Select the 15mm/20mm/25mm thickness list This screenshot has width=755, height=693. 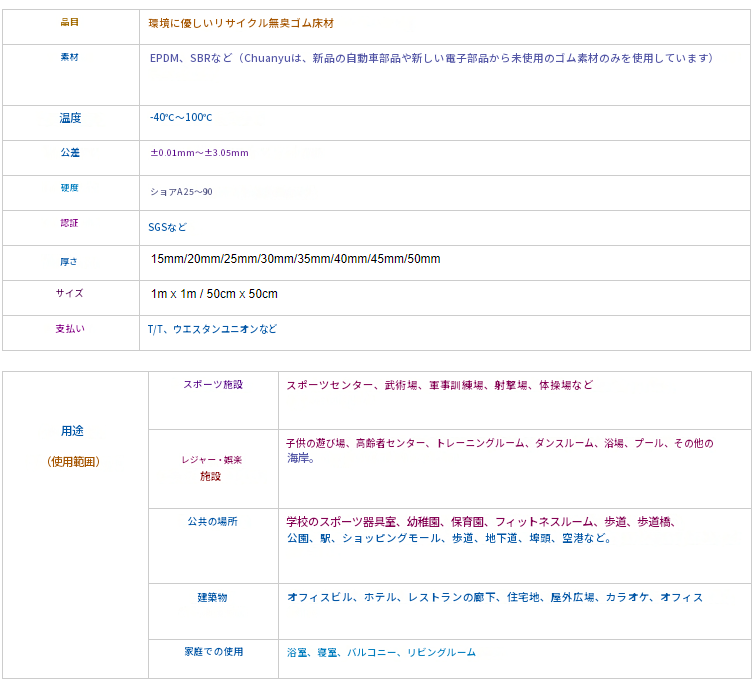[x=296, y=259]
